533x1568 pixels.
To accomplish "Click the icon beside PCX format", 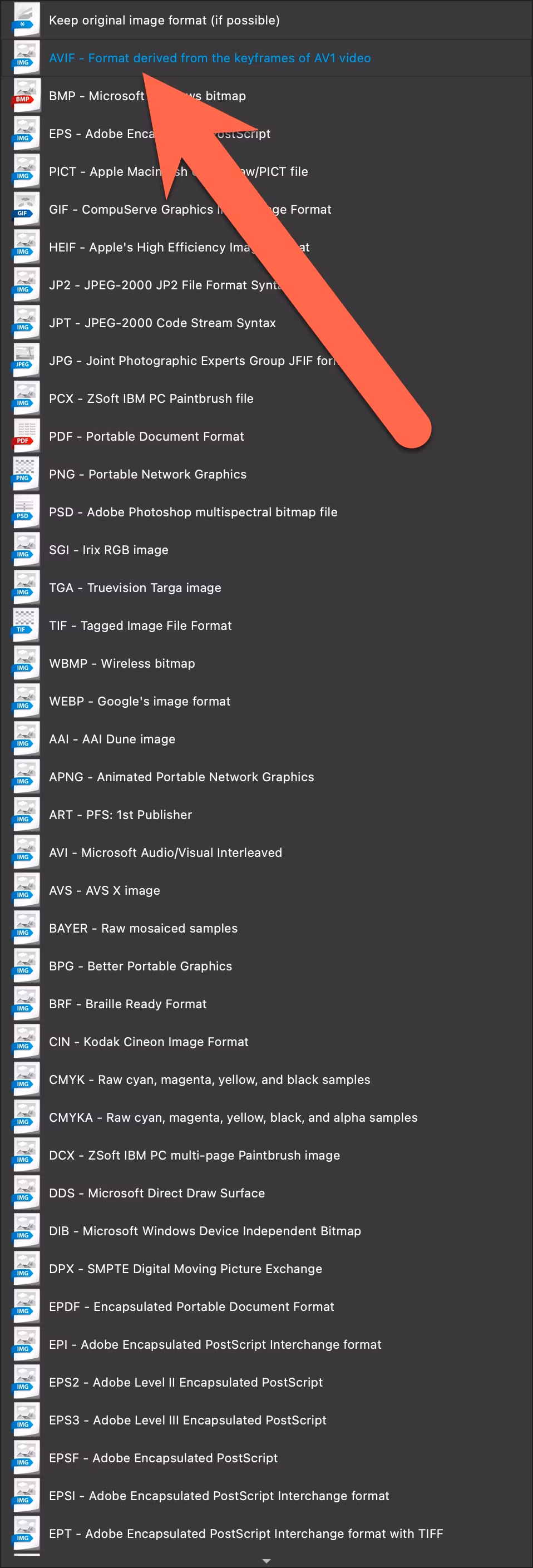I will coord(26,398).
